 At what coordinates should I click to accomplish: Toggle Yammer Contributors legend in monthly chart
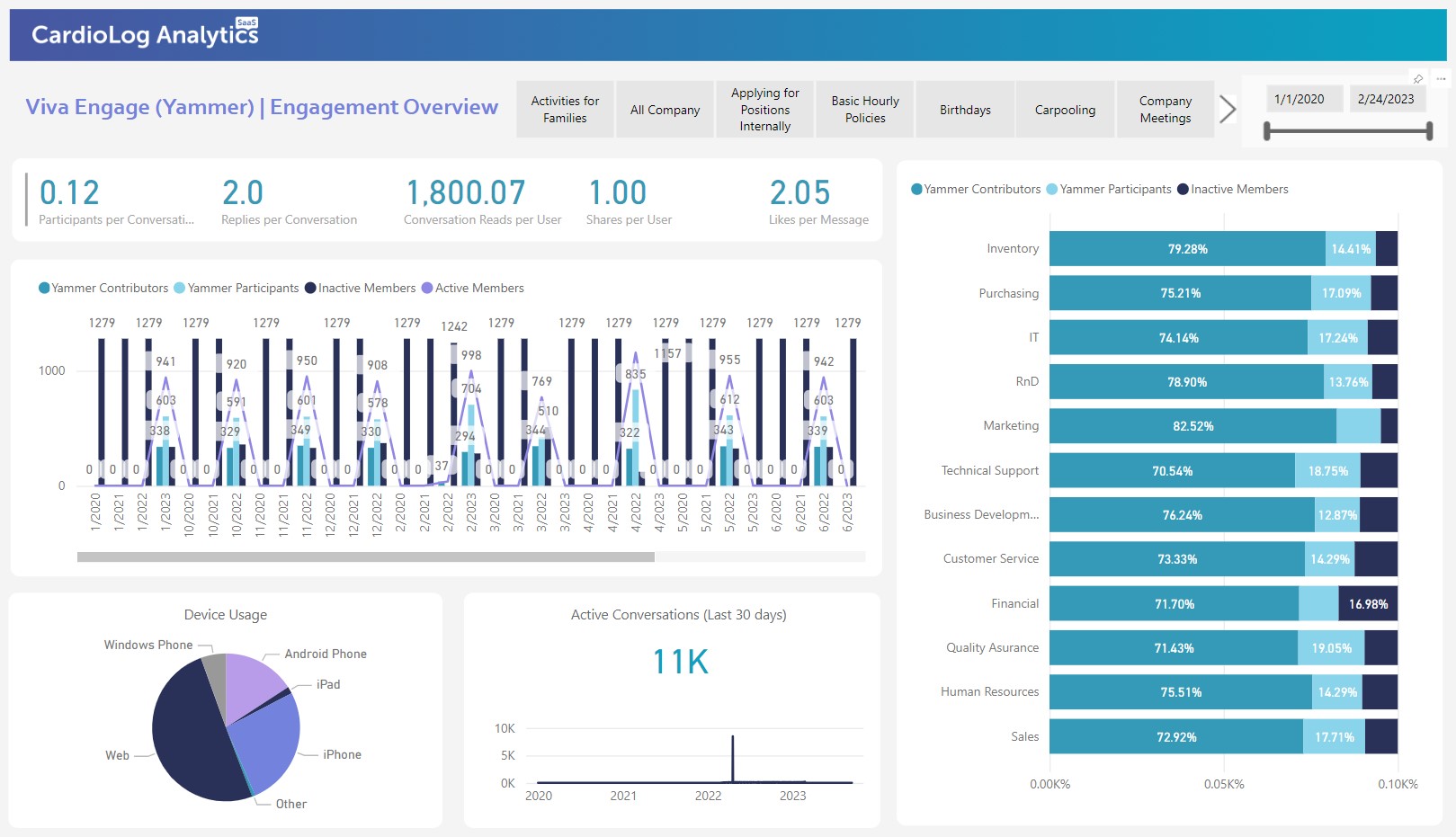coord(103,288)
